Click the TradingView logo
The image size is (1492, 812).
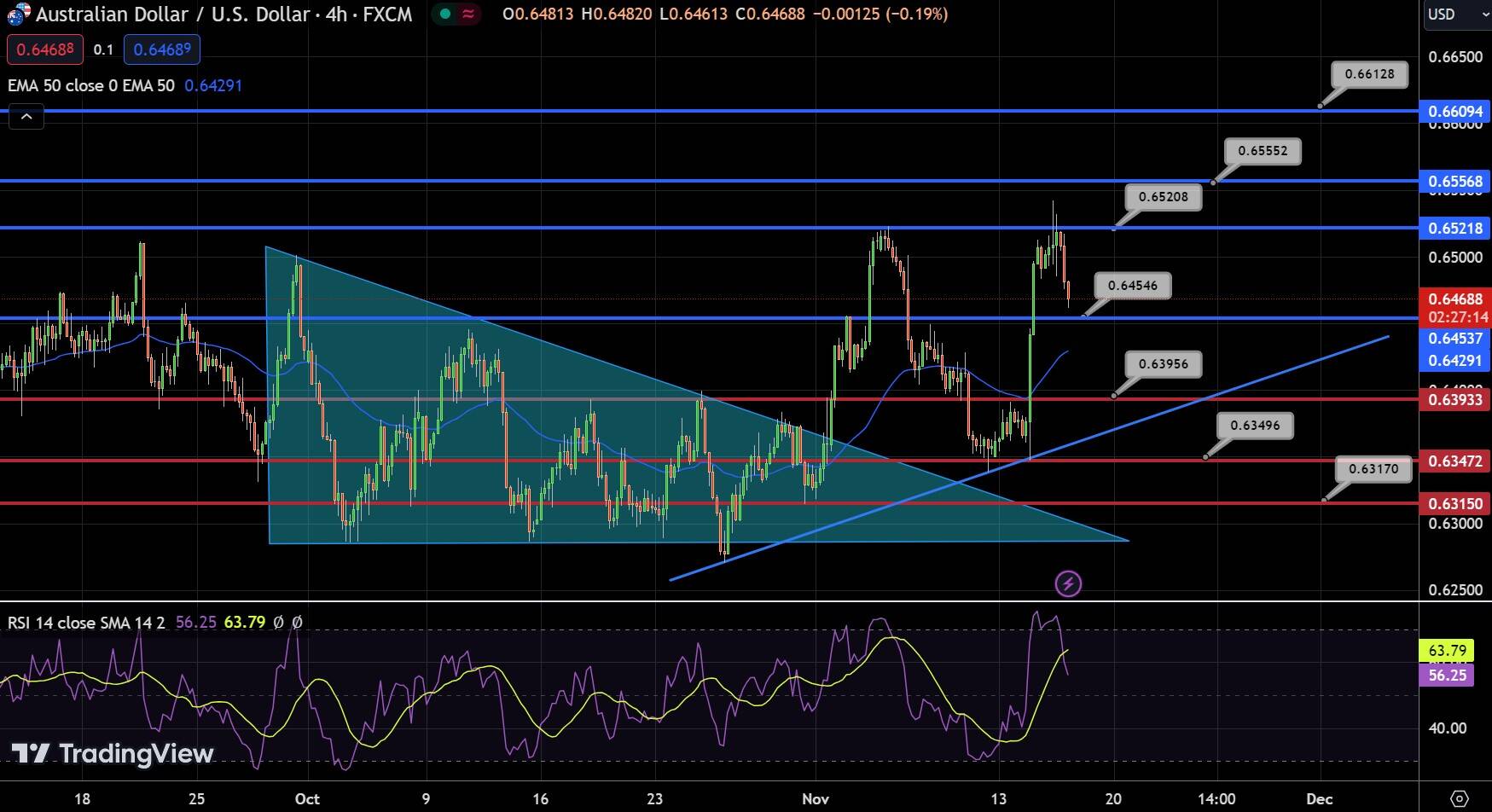pos(111,754)
